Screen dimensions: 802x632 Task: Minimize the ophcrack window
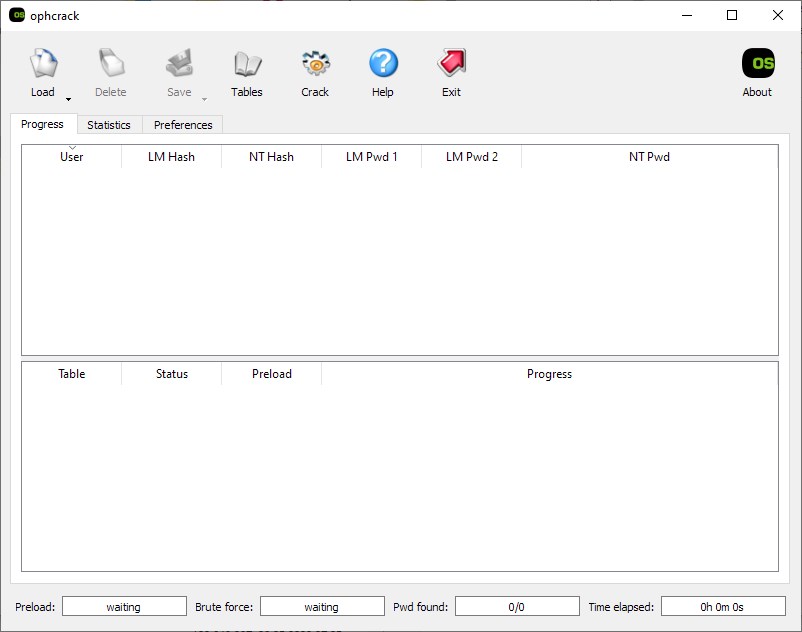tap(687, 15)
